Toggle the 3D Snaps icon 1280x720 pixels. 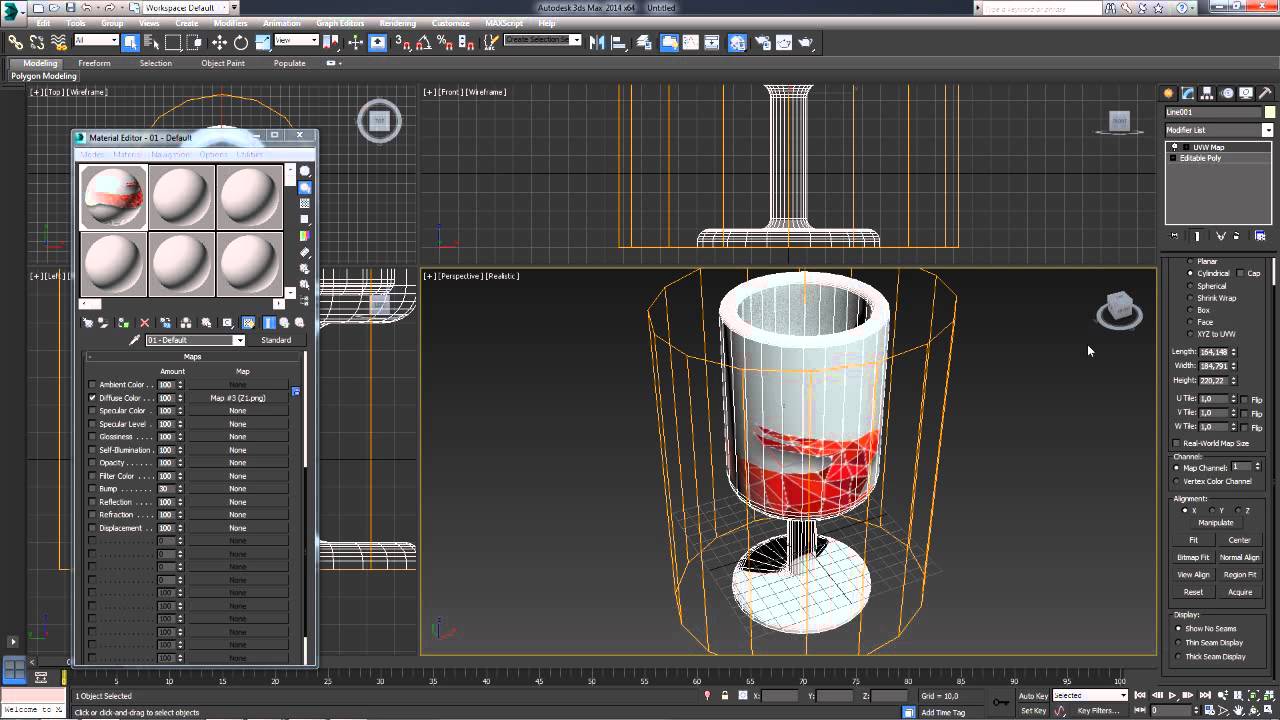(x=402, y=42)
